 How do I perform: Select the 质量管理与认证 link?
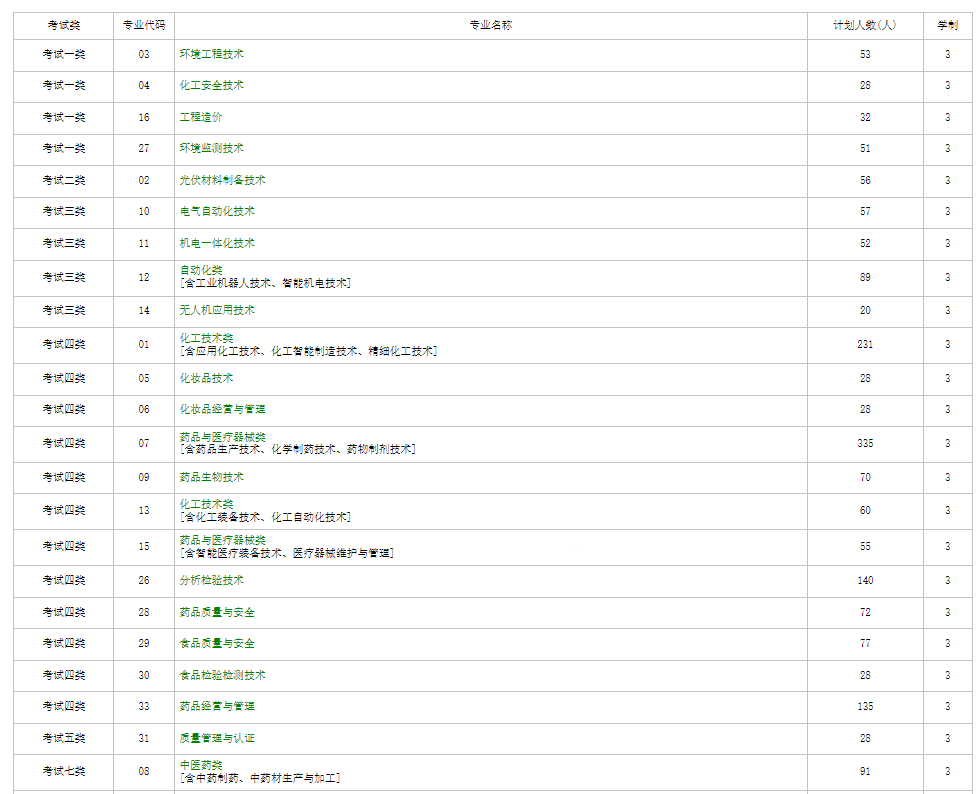(217, 738)
